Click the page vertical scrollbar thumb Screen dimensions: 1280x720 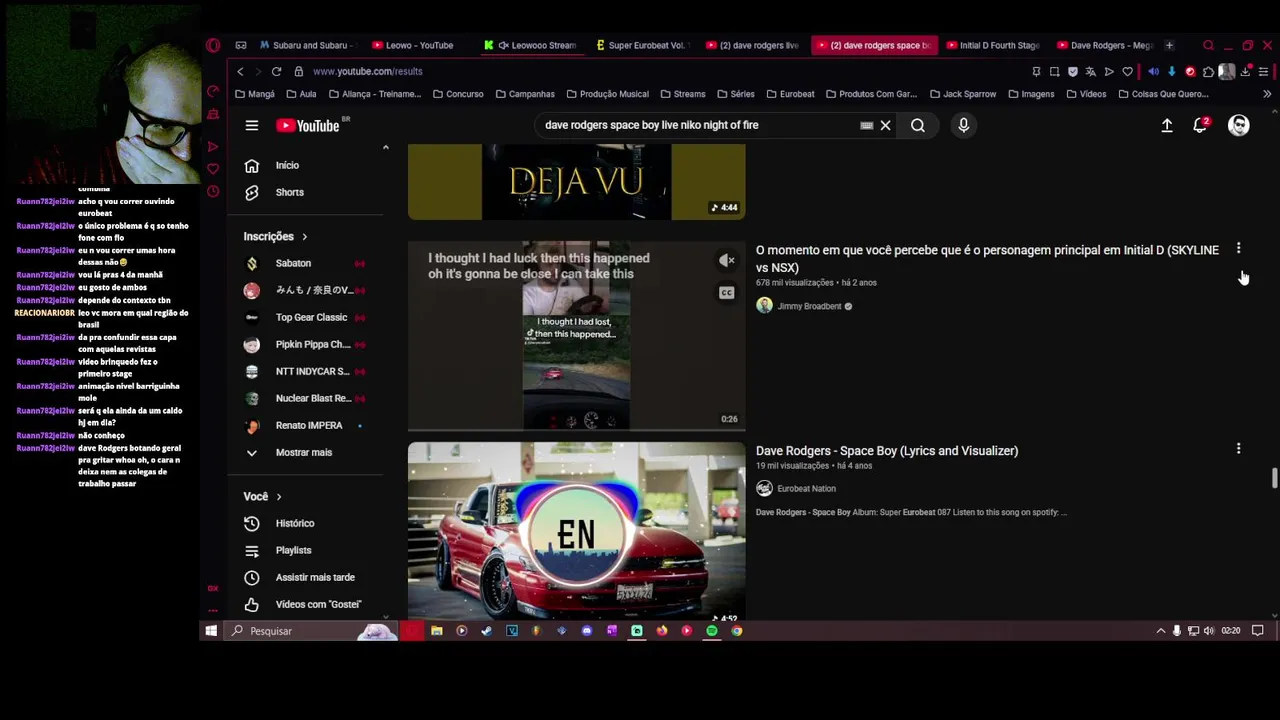pos(1274,478)
